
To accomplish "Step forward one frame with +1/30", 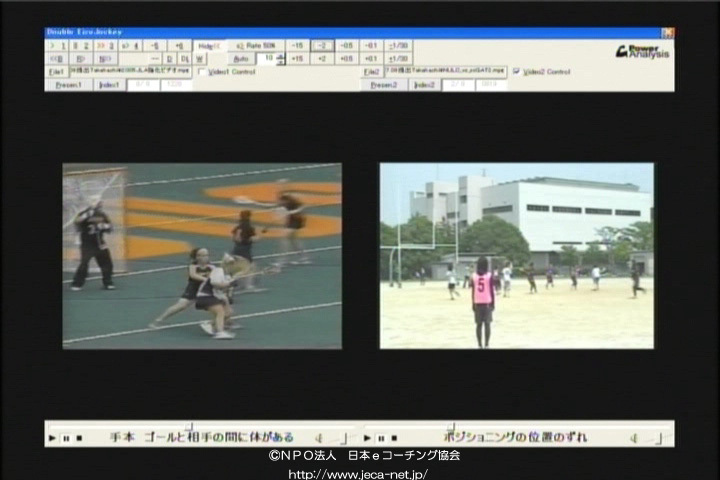I will (x=398, y=59).
